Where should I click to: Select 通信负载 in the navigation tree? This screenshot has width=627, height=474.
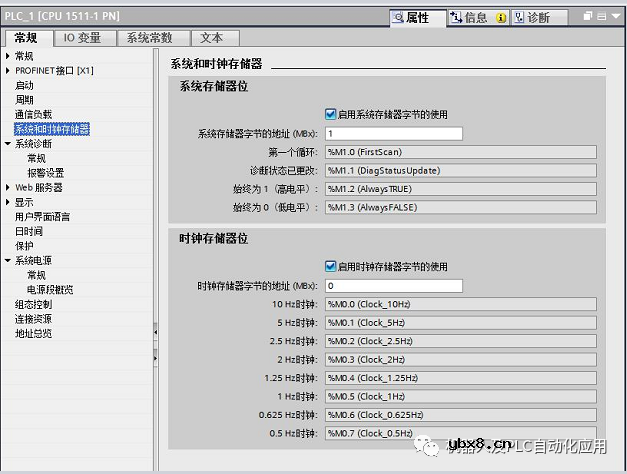click(x=33, y=115)
